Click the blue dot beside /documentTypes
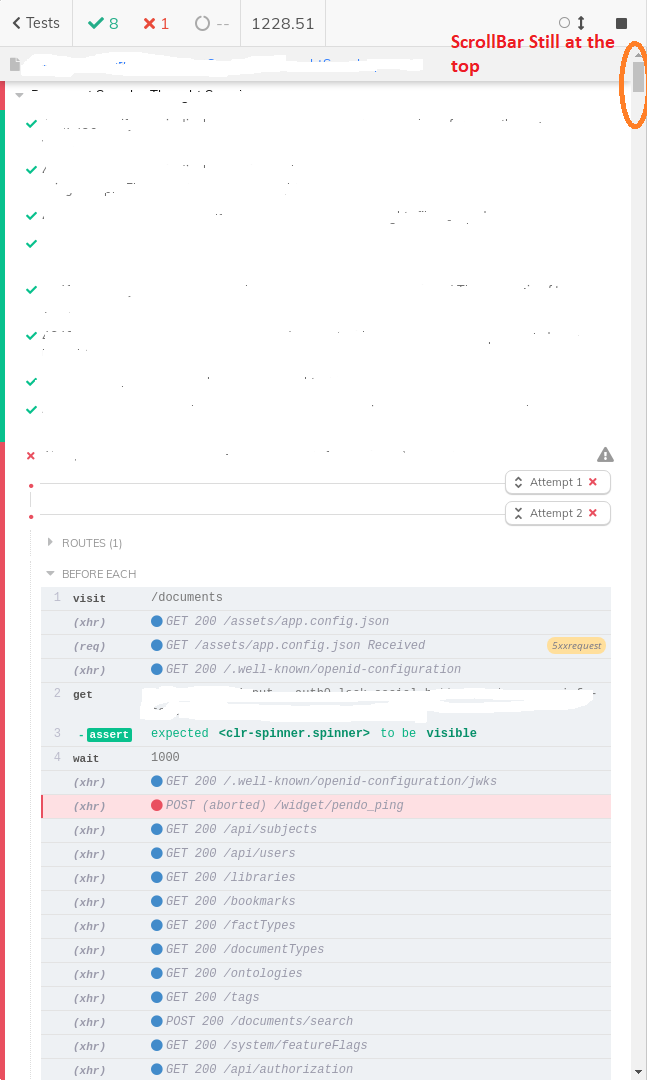This screenshot has height=1080, width=647. (156, 949)
